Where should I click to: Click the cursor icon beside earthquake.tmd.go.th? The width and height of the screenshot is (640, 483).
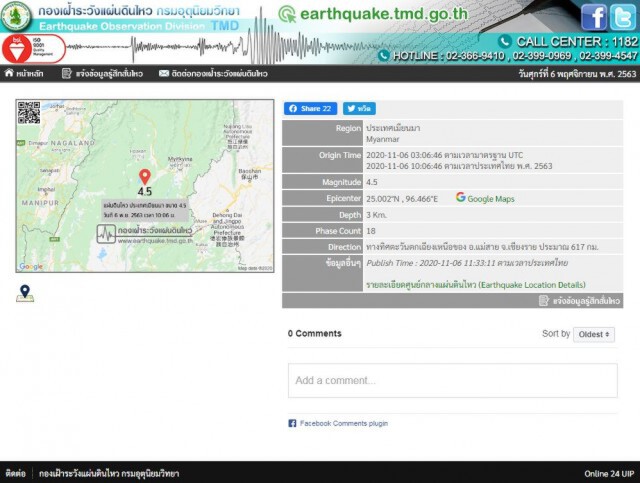287,14
